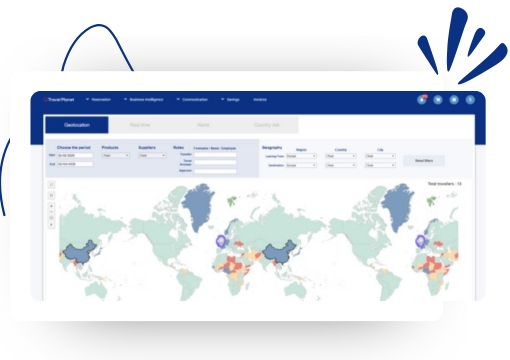This screenshot has height=360, width=510.
Task: Expand the Business Intelligence menu
Action: [x=143, y=99]
